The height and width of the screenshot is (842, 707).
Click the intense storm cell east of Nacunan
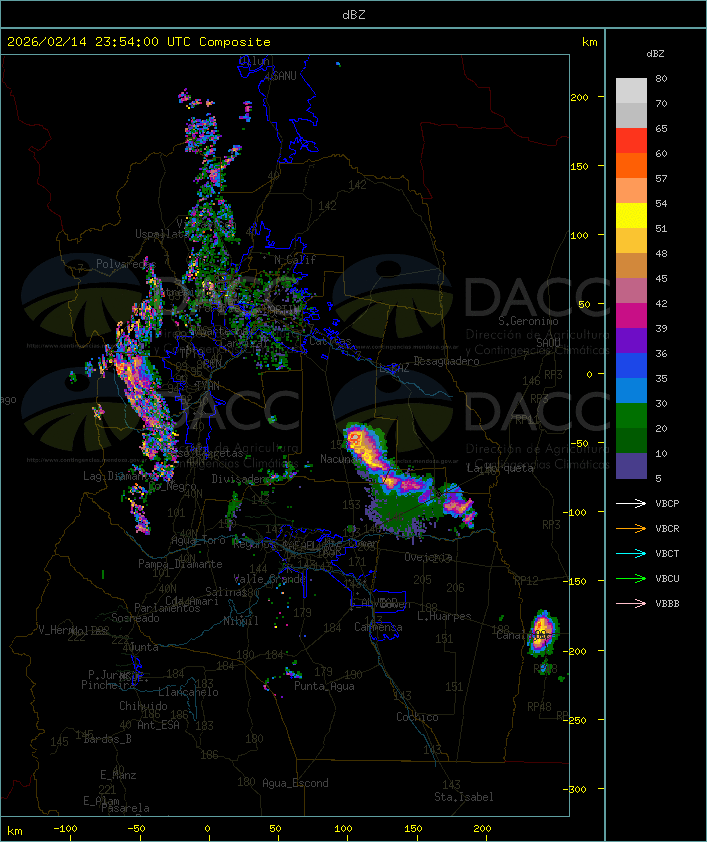(366, 447)
